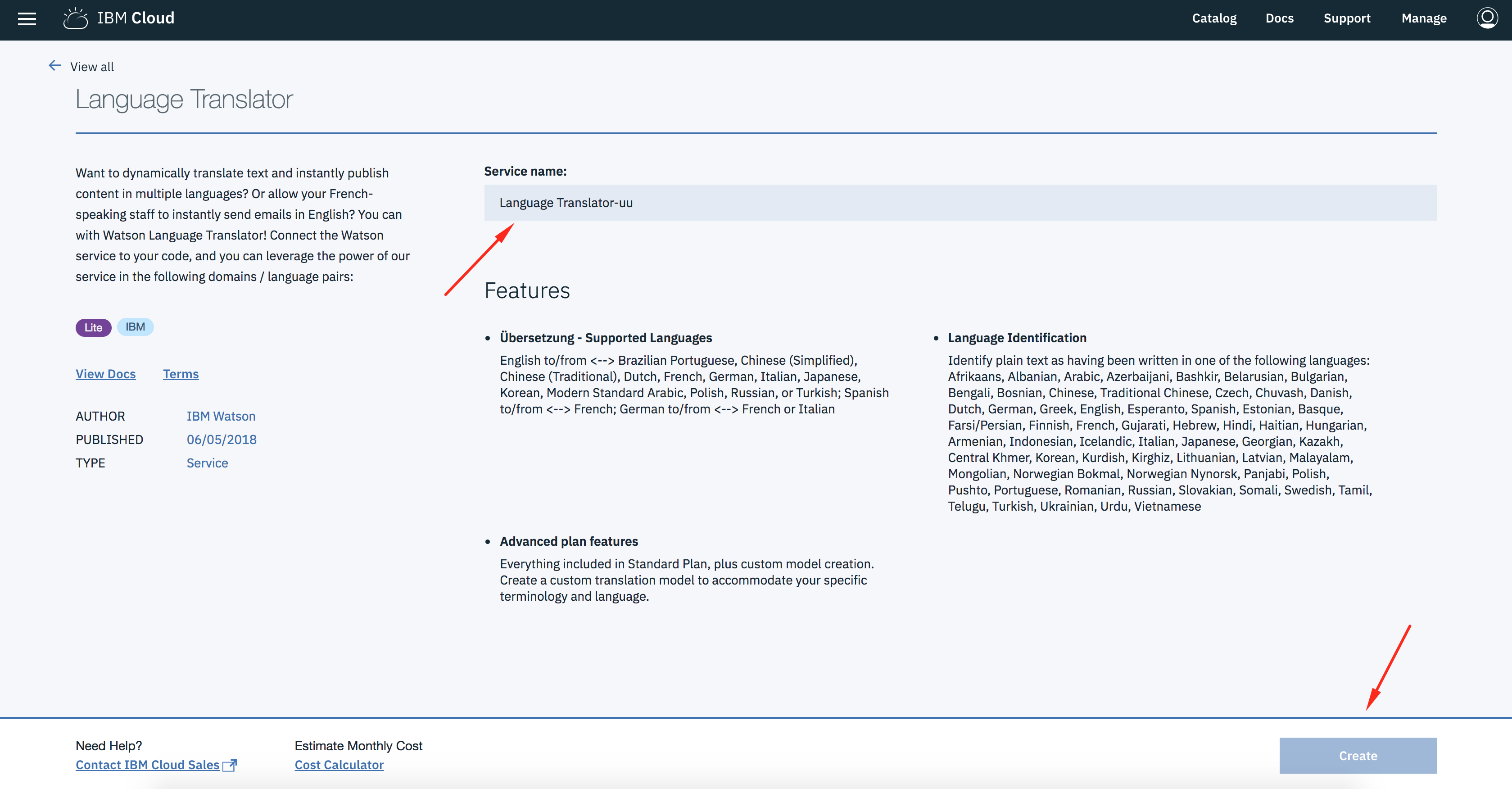The image size is (1512, 789).
Task: Click the Service name: label
Action: 525,172
